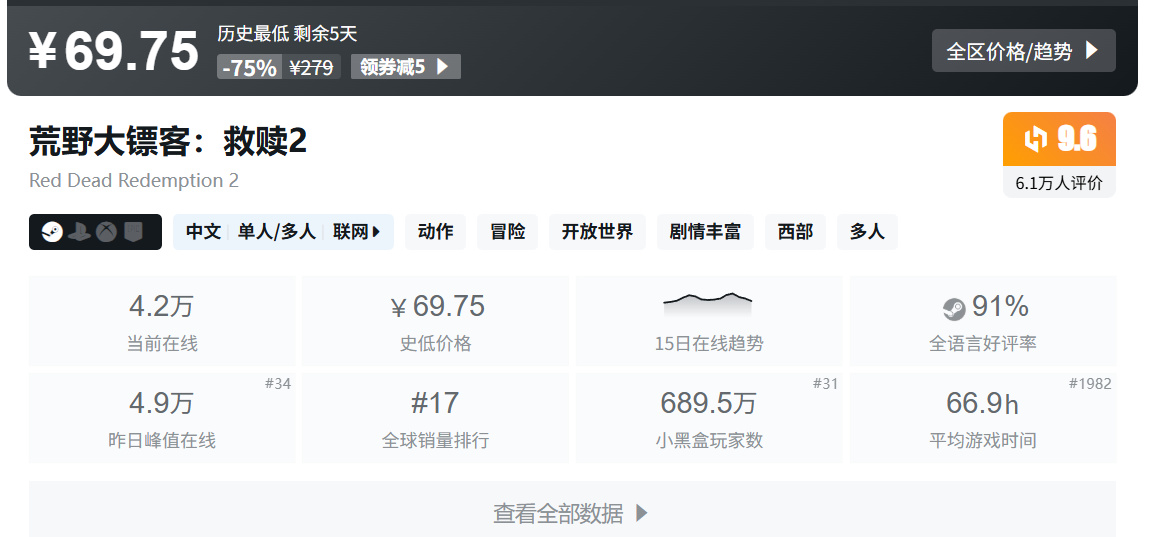Open the 6.1万人评价 reviews count

click(x=1059, y=183)
